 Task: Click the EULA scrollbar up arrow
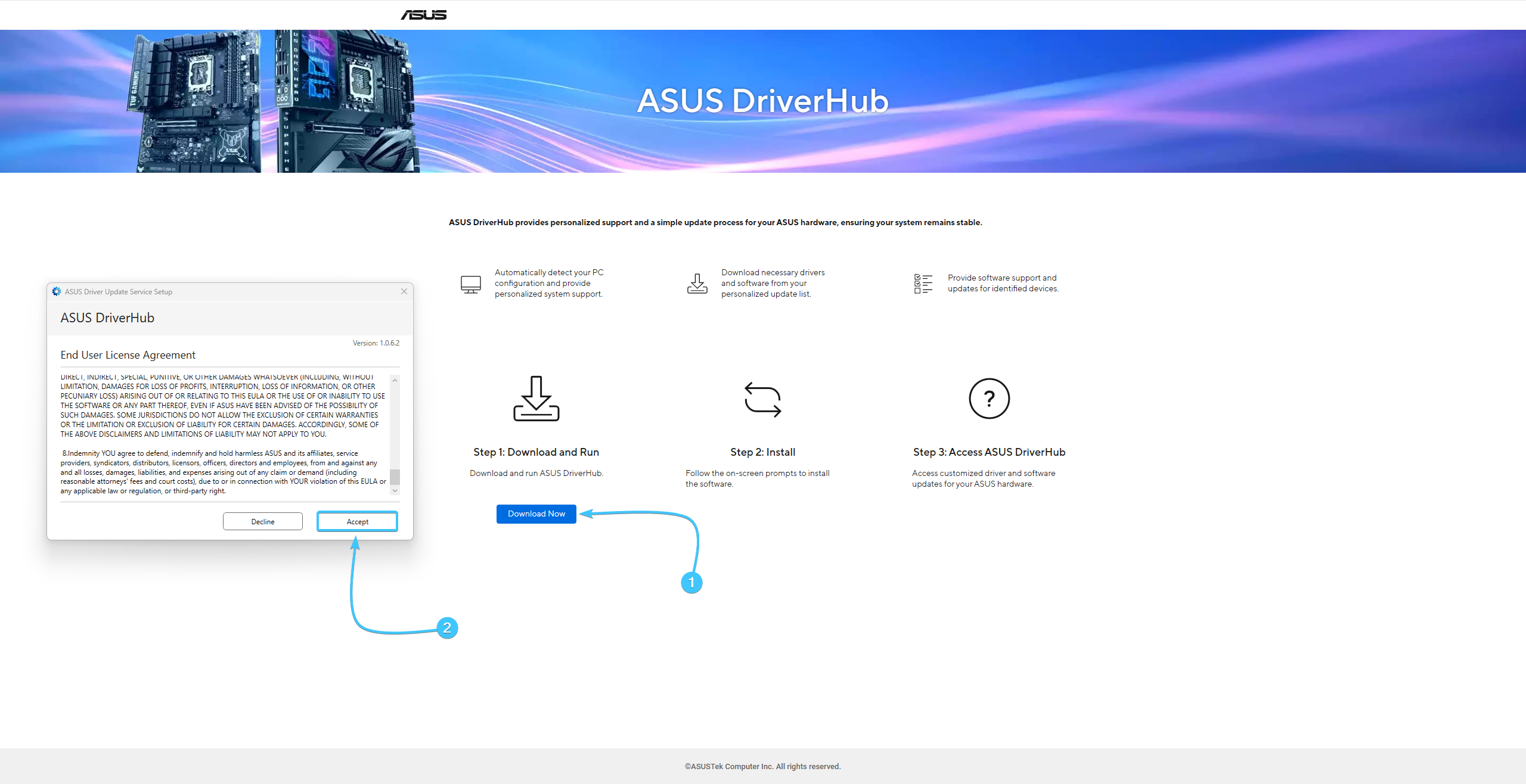(395, 380)
